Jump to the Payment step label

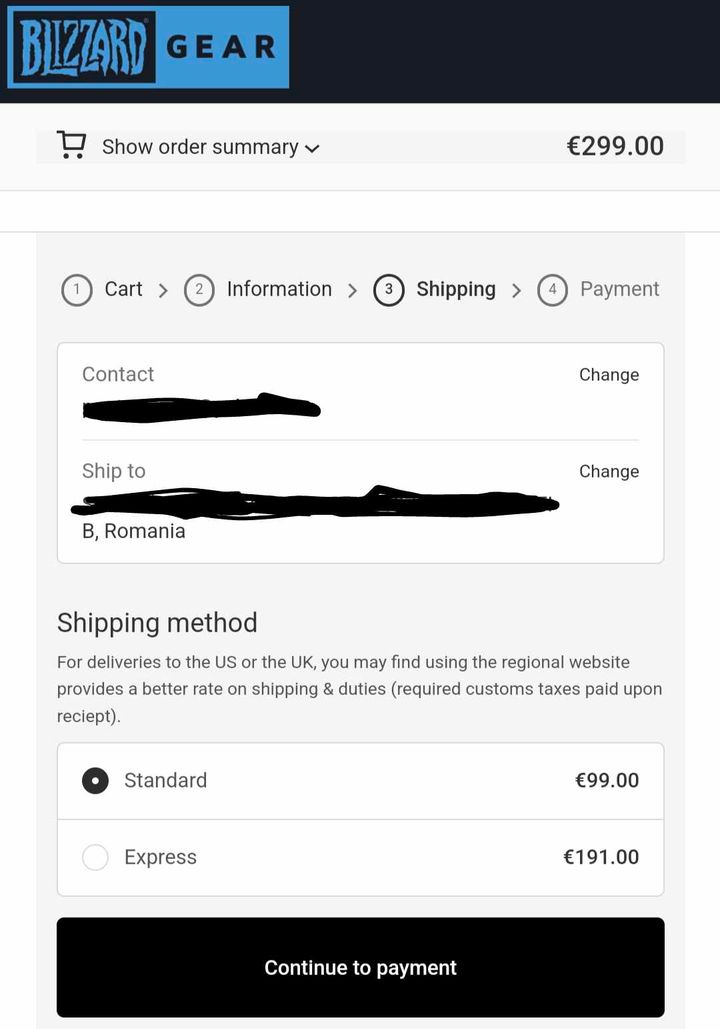(x=620, y=289)
